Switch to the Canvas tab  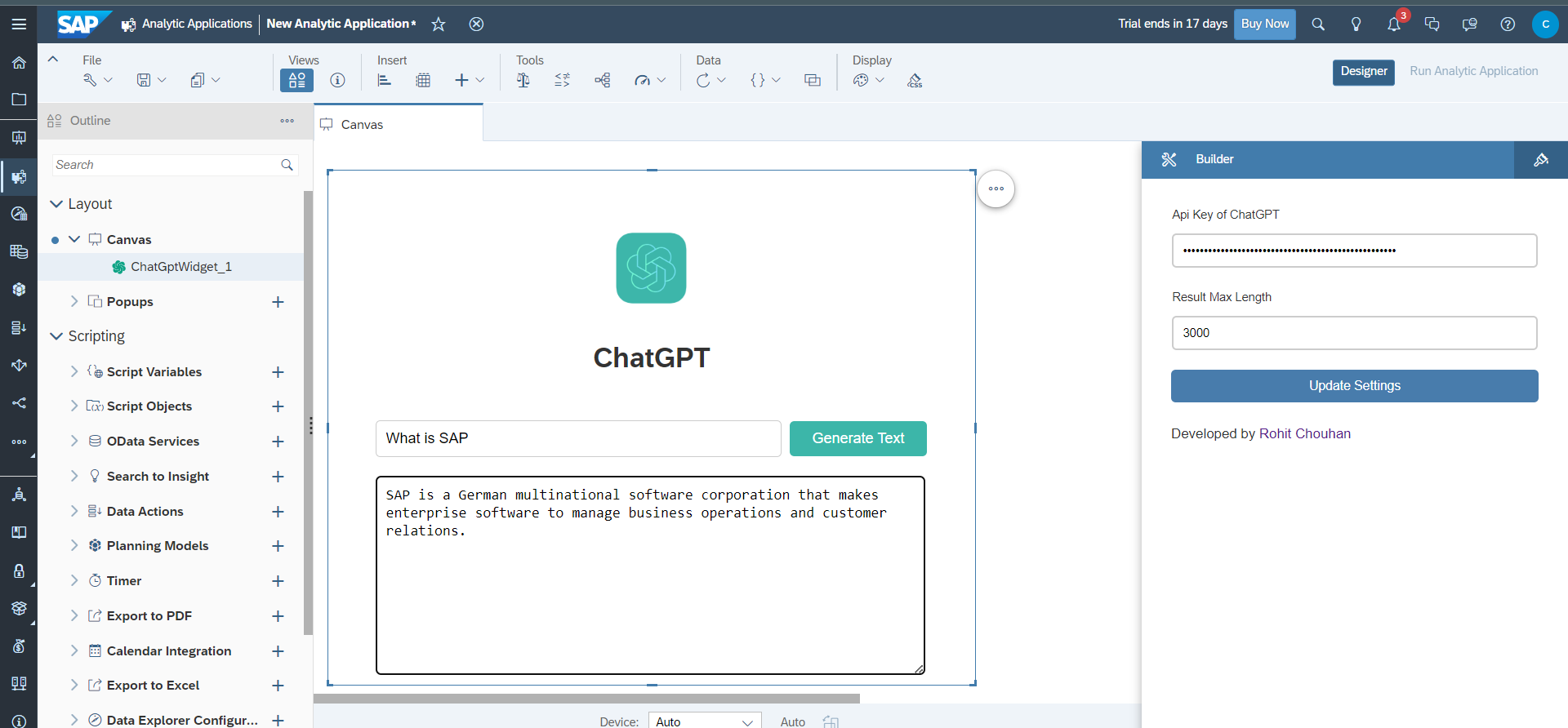pos(399,124)
